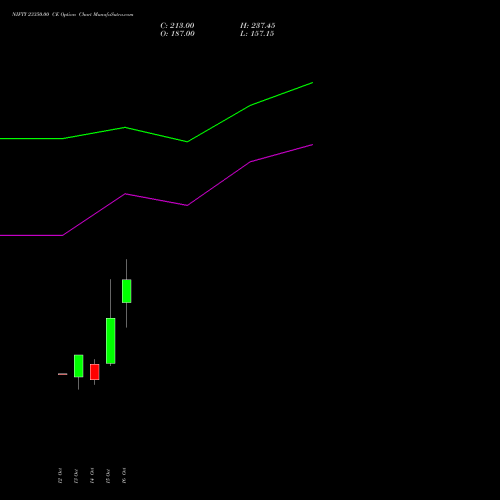Click the topmost green candlestick for 16 Oct
The height and width of the screenshot is (500, 500).
tap(127, 291)
